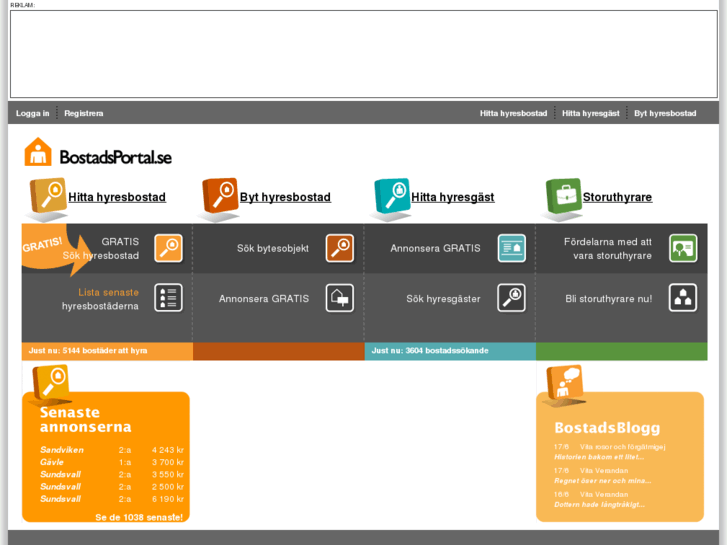Click the Senaste annonserna heading
The width and height of the screenshot is (727, 545).
85,419
